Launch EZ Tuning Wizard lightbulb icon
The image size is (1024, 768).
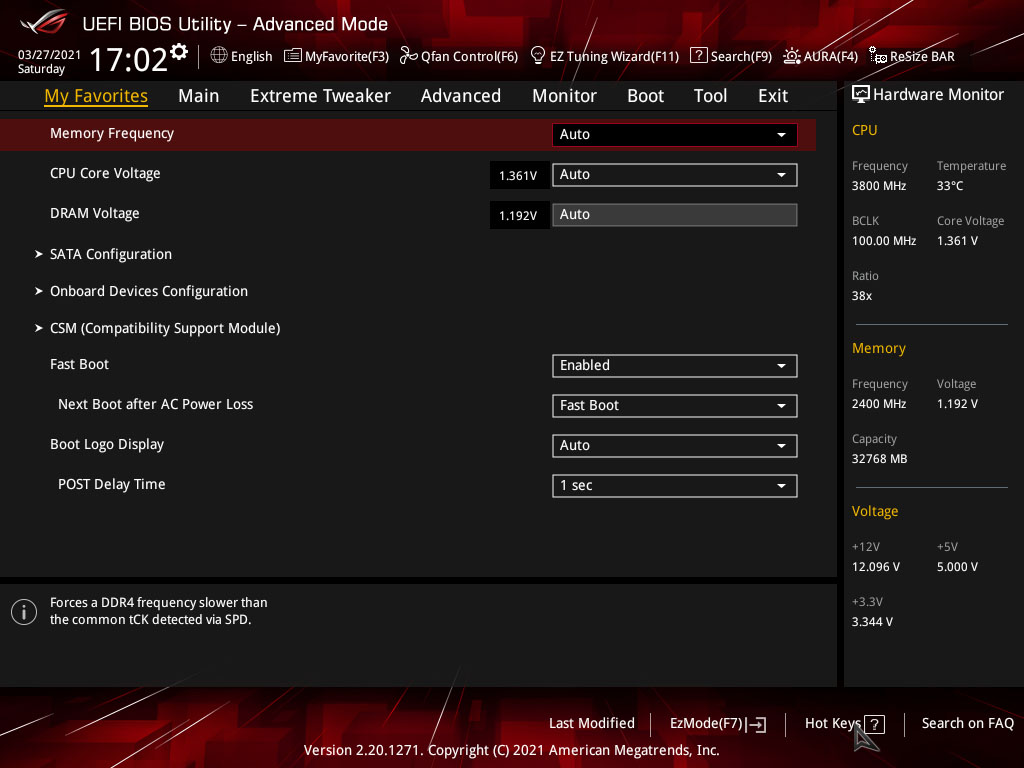coord(537,56)
